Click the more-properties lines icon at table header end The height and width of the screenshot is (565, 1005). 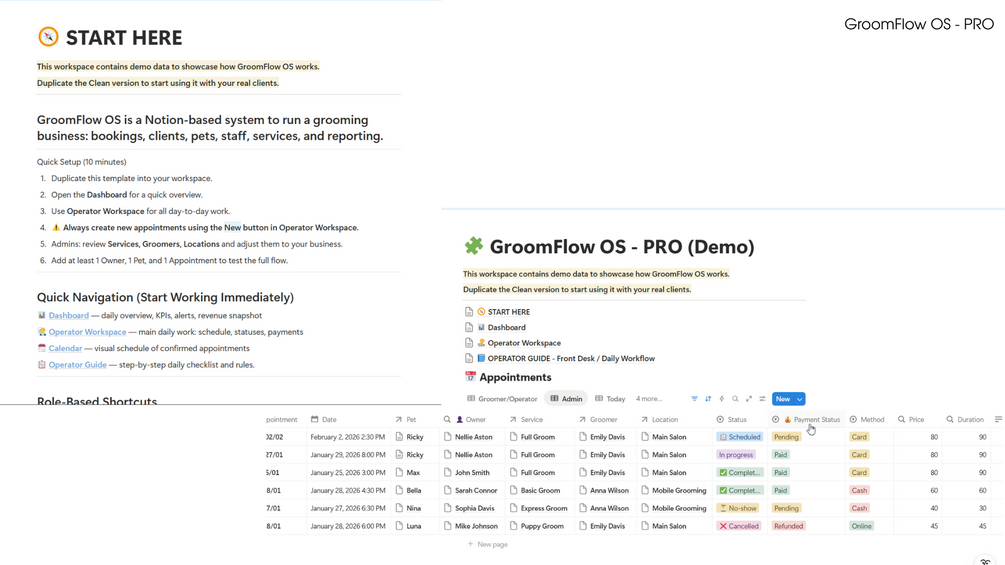pyautogui.click(x=998, y=420)
